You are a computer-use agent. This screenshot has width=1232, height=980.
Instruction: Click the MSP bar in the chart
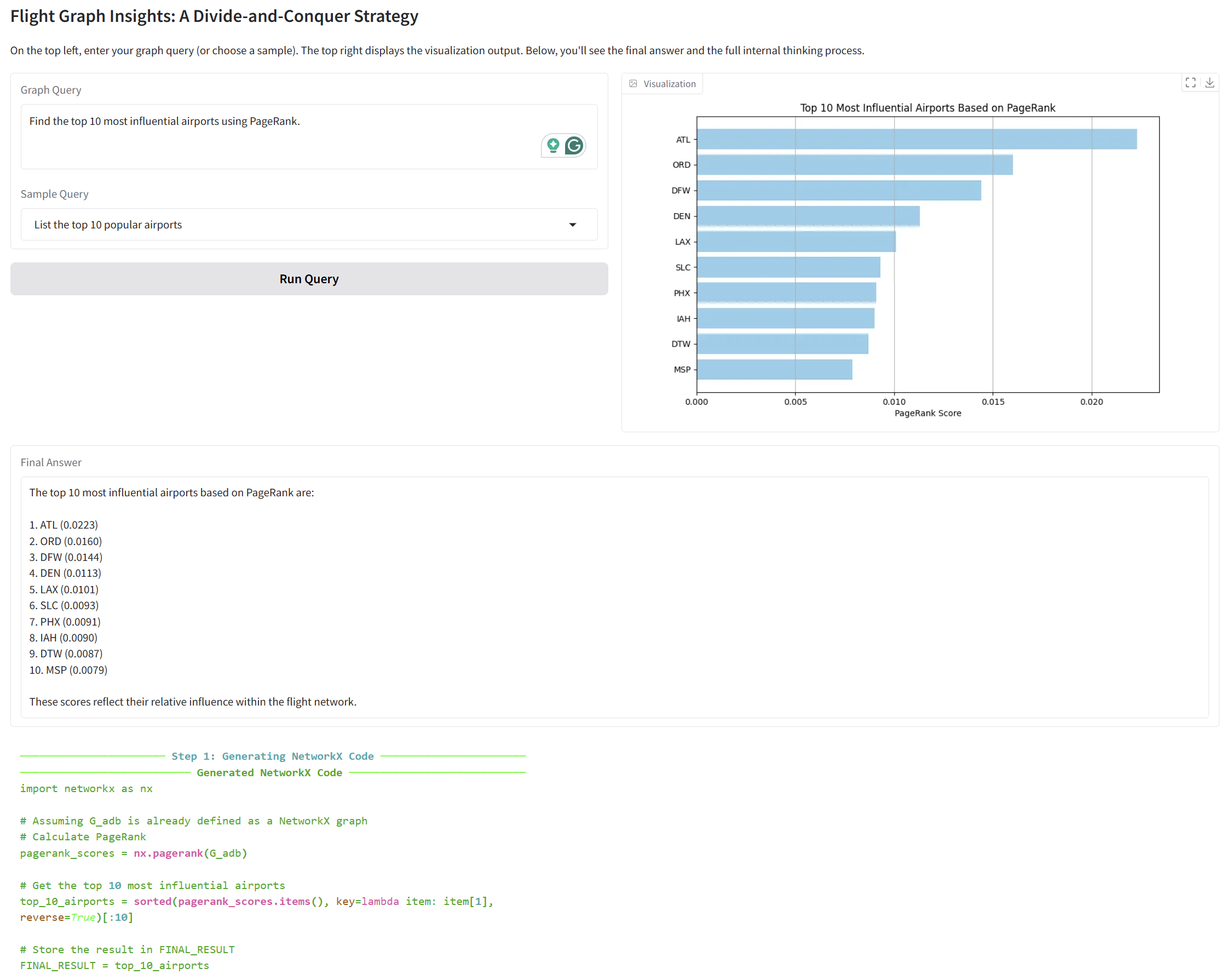[x=774, y=369]
